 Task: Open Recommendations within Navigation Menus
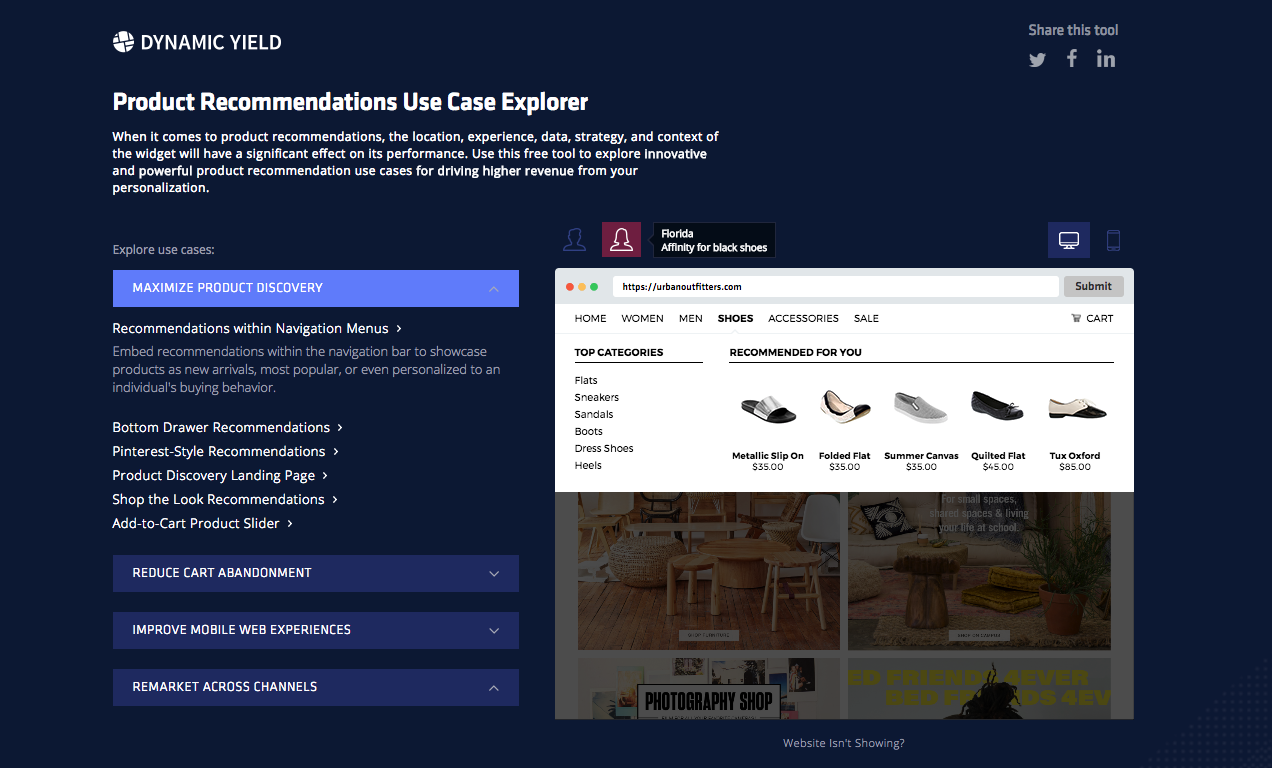pos(257,328)
